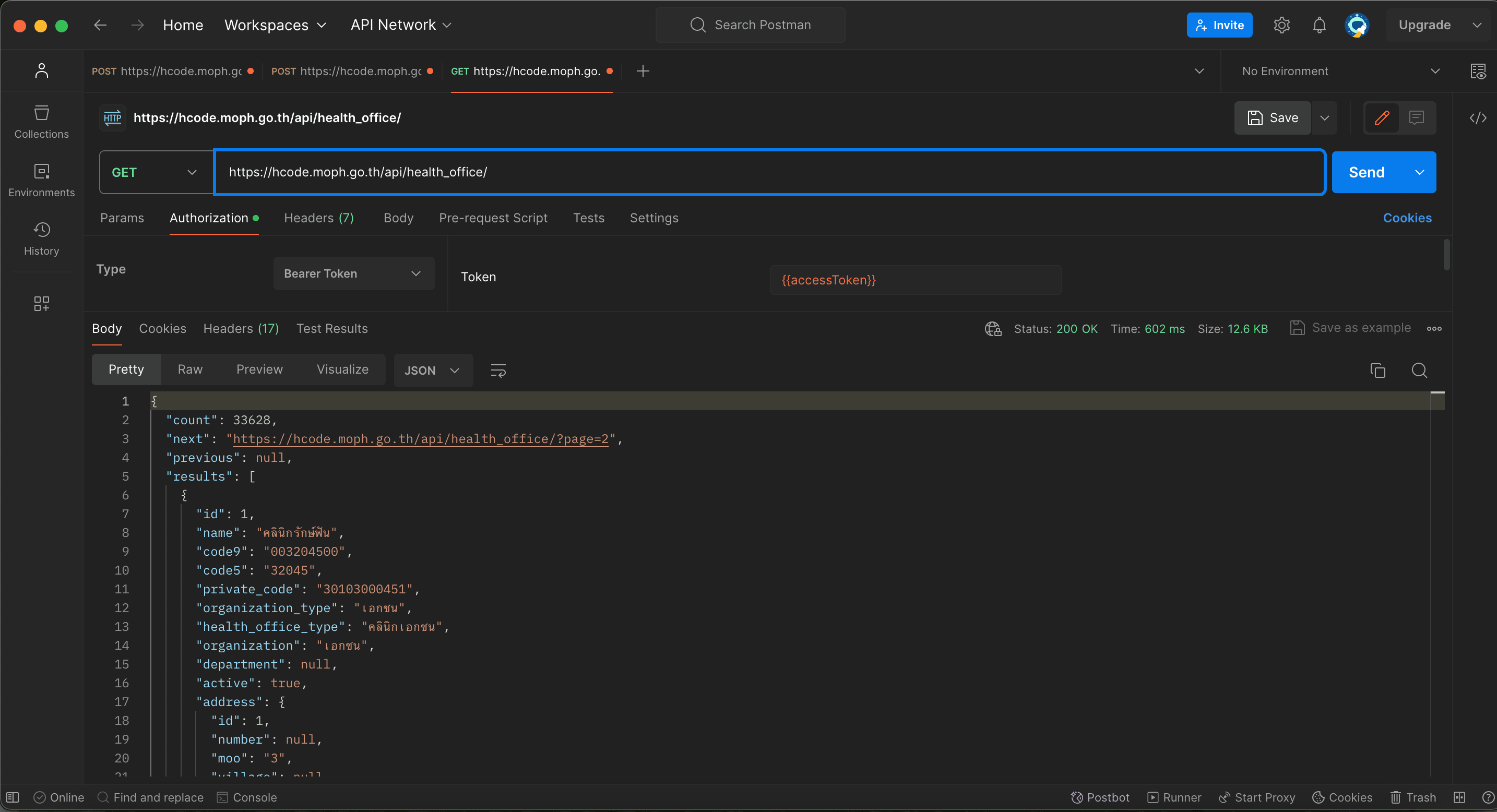The image size is (1497, 812).
Task: Open the JSON format dropdown
Action: coord(432,371)
